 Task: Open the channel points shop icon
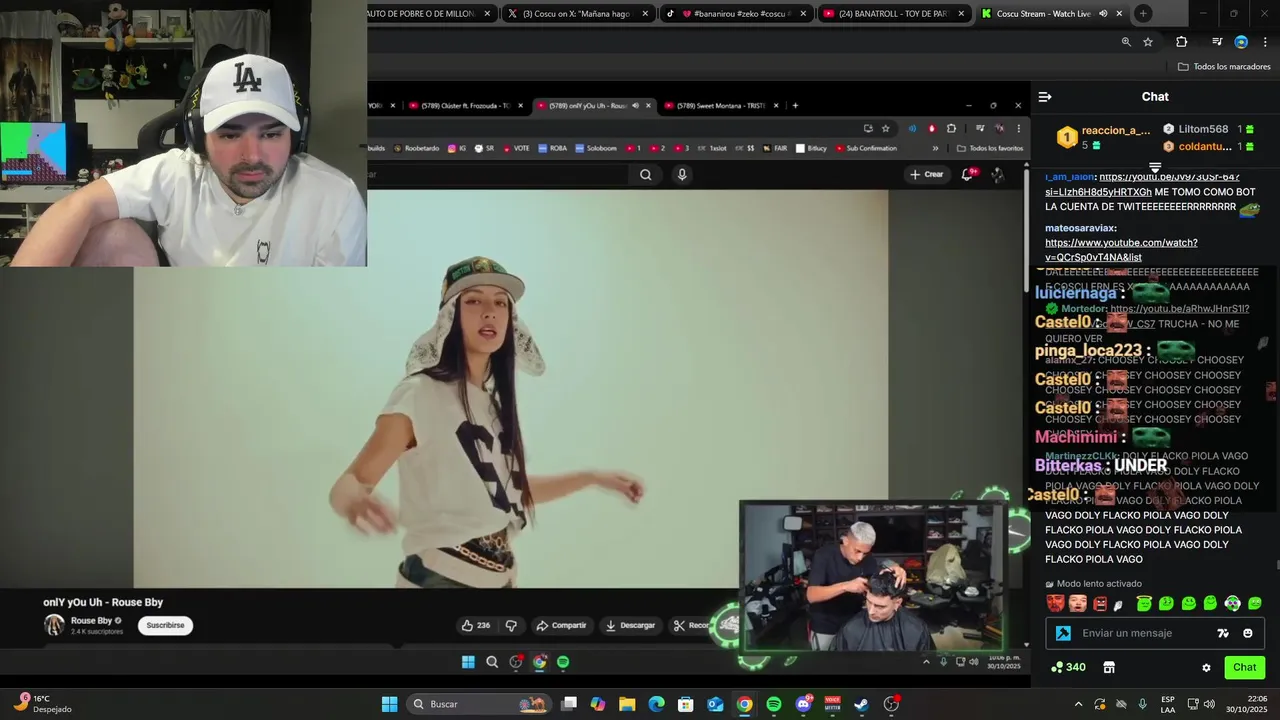(1108, 667)
